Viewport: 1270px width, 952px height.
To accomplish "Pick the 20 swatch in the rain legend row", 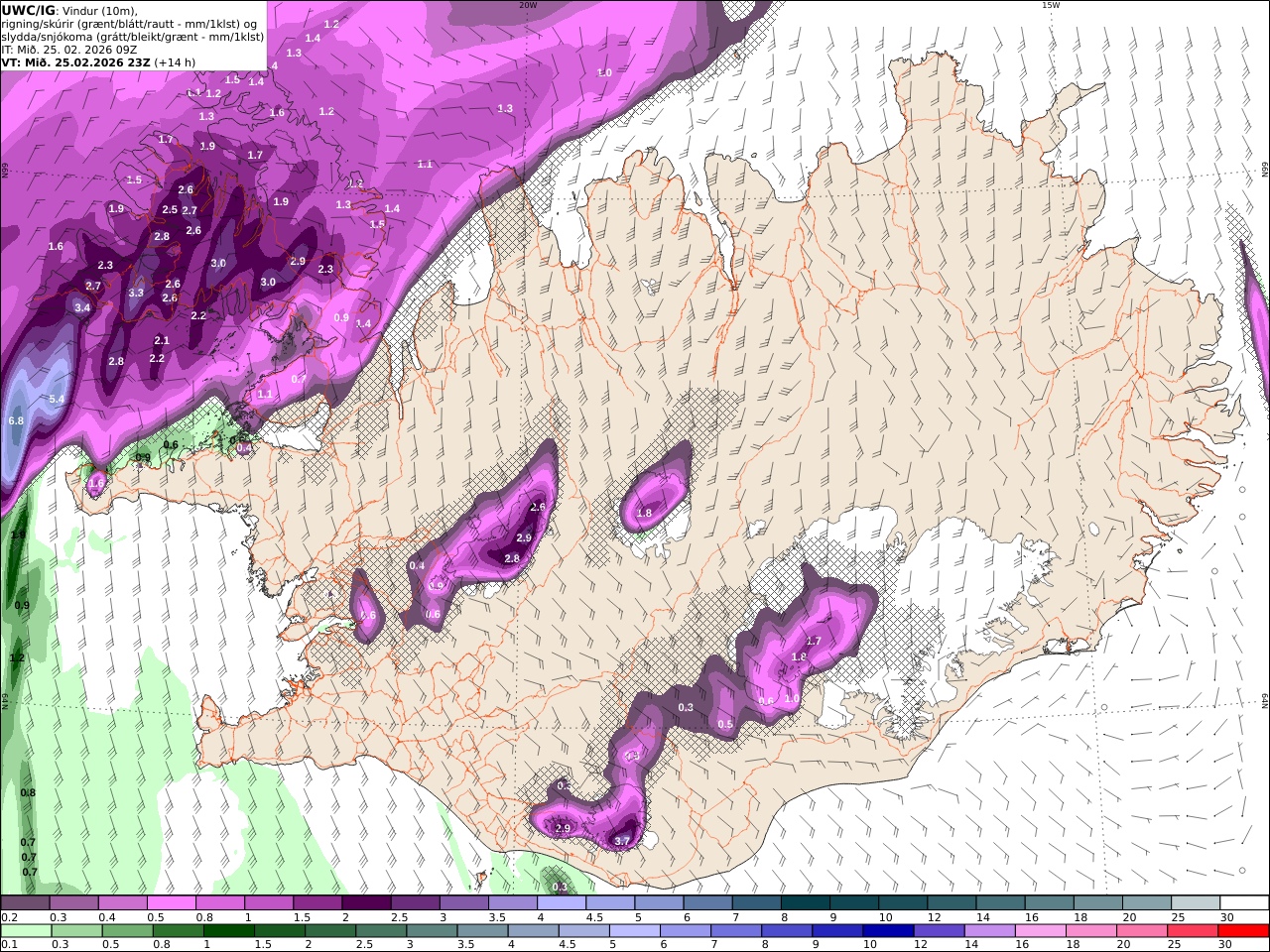I will pyautogui.click(x=1141, y=931).
